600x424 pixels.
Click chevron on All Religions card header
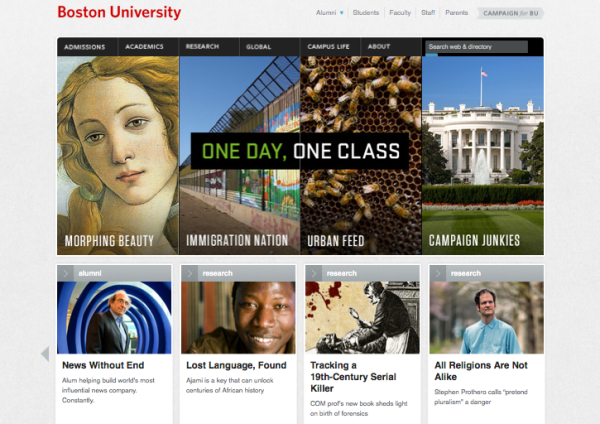click(x=438, y=273)
